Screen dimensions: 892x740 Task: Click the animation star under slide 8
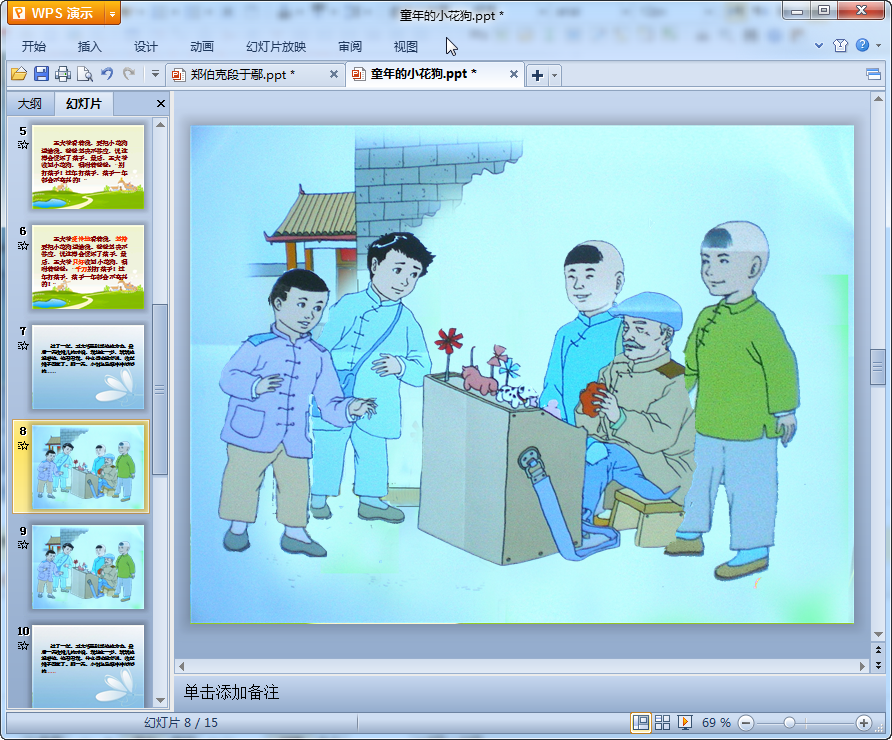click(x=23, y=445)
